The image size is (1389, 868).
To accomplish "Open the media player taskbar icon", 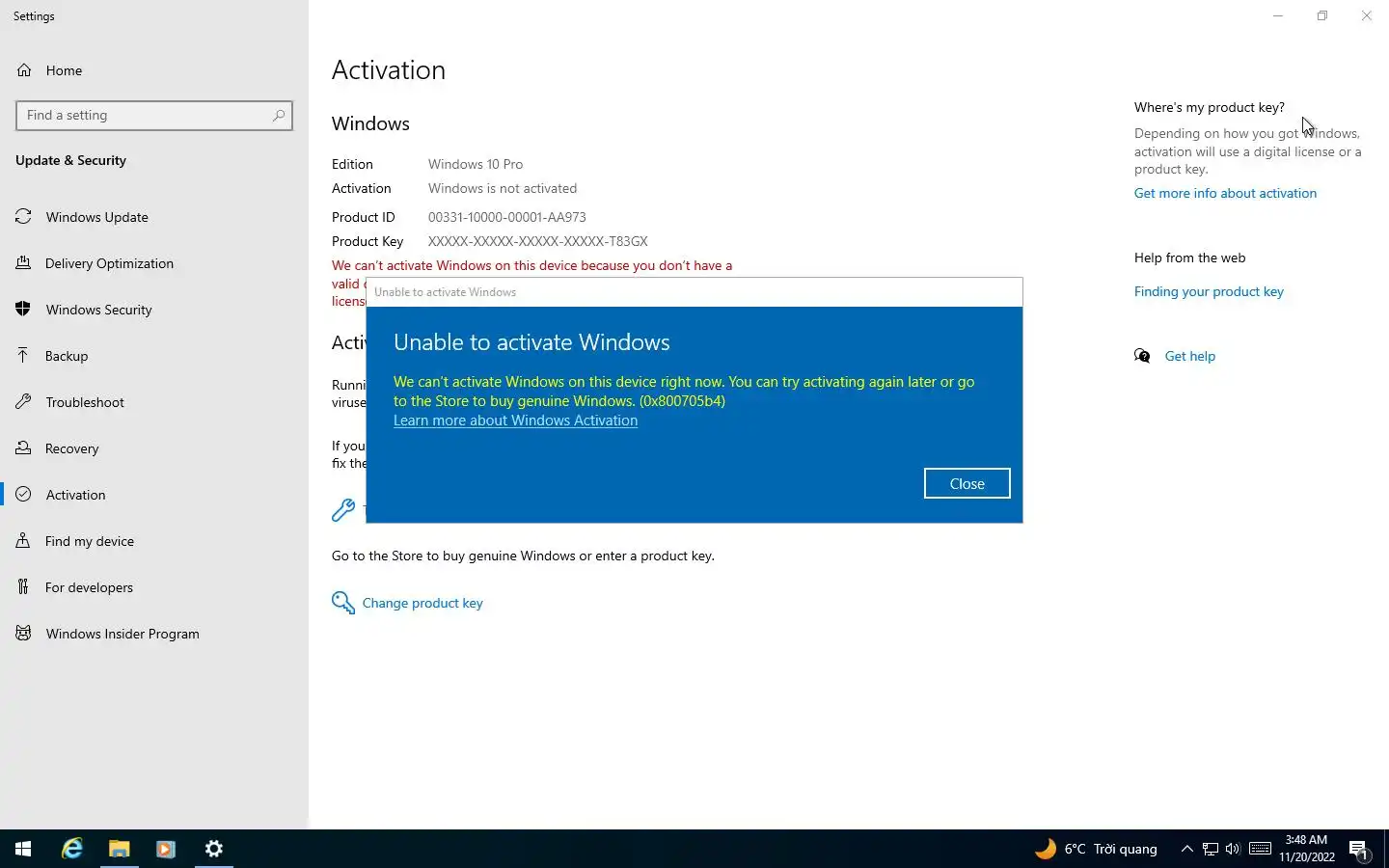I will pos(165,849).
